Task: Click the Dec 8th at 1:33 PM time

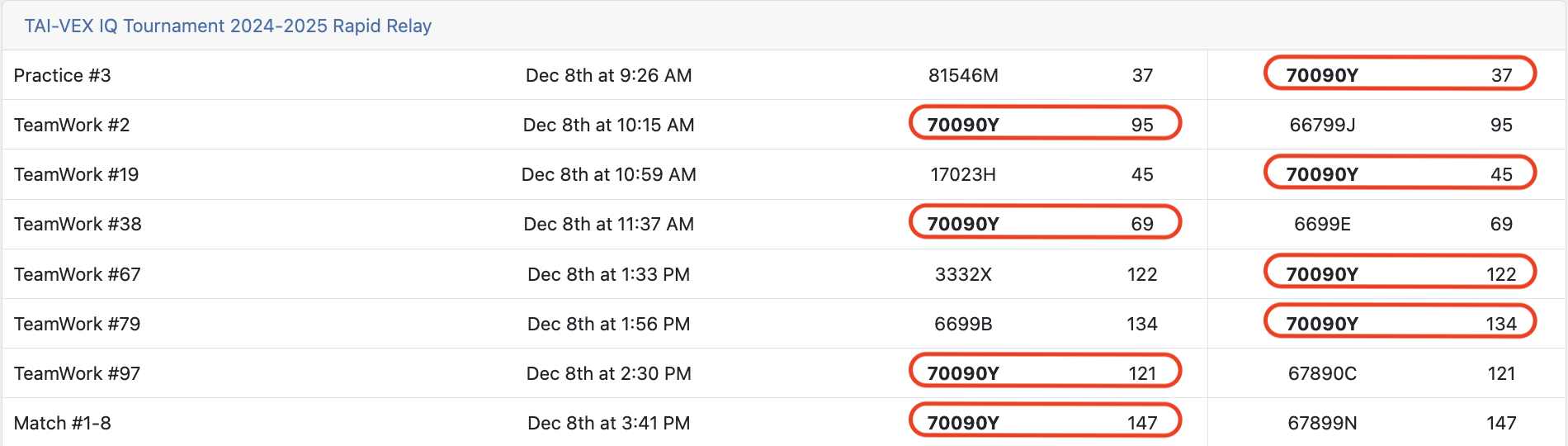Action: pyautogui.click(x=609, y=274)
